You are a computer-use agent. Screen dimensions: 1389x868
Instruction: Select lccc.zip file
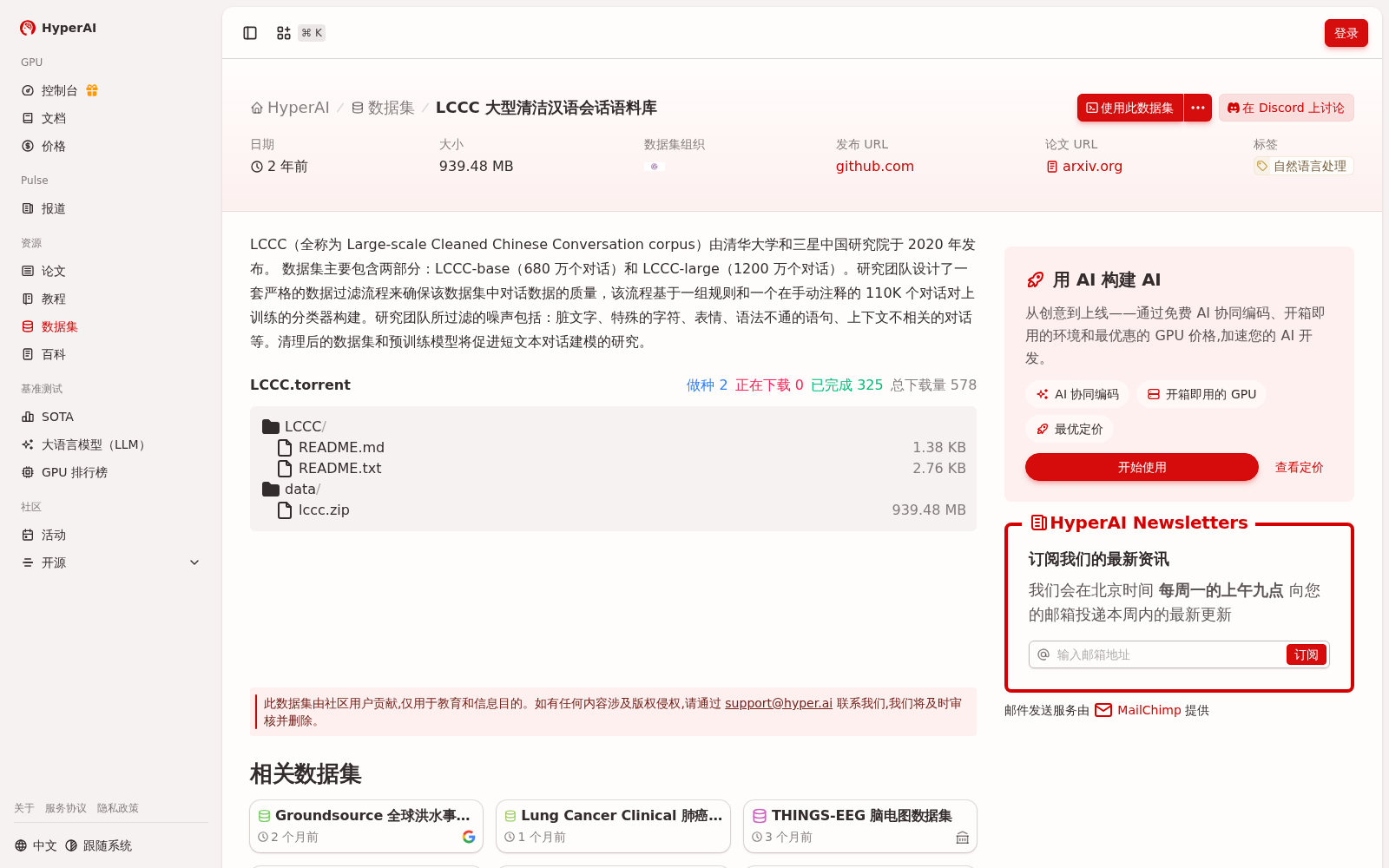(x=613, y=510)
